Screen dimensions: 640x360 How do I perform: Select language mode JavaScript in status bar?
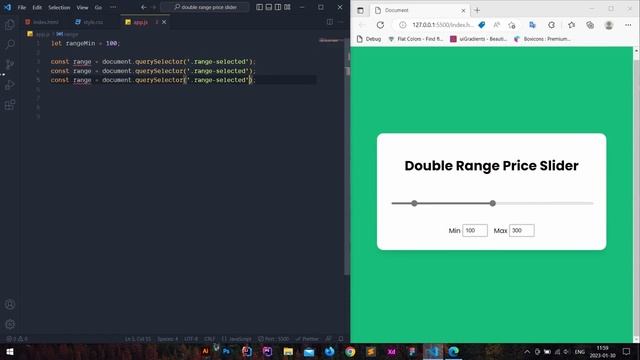click(x=237, y=339)
